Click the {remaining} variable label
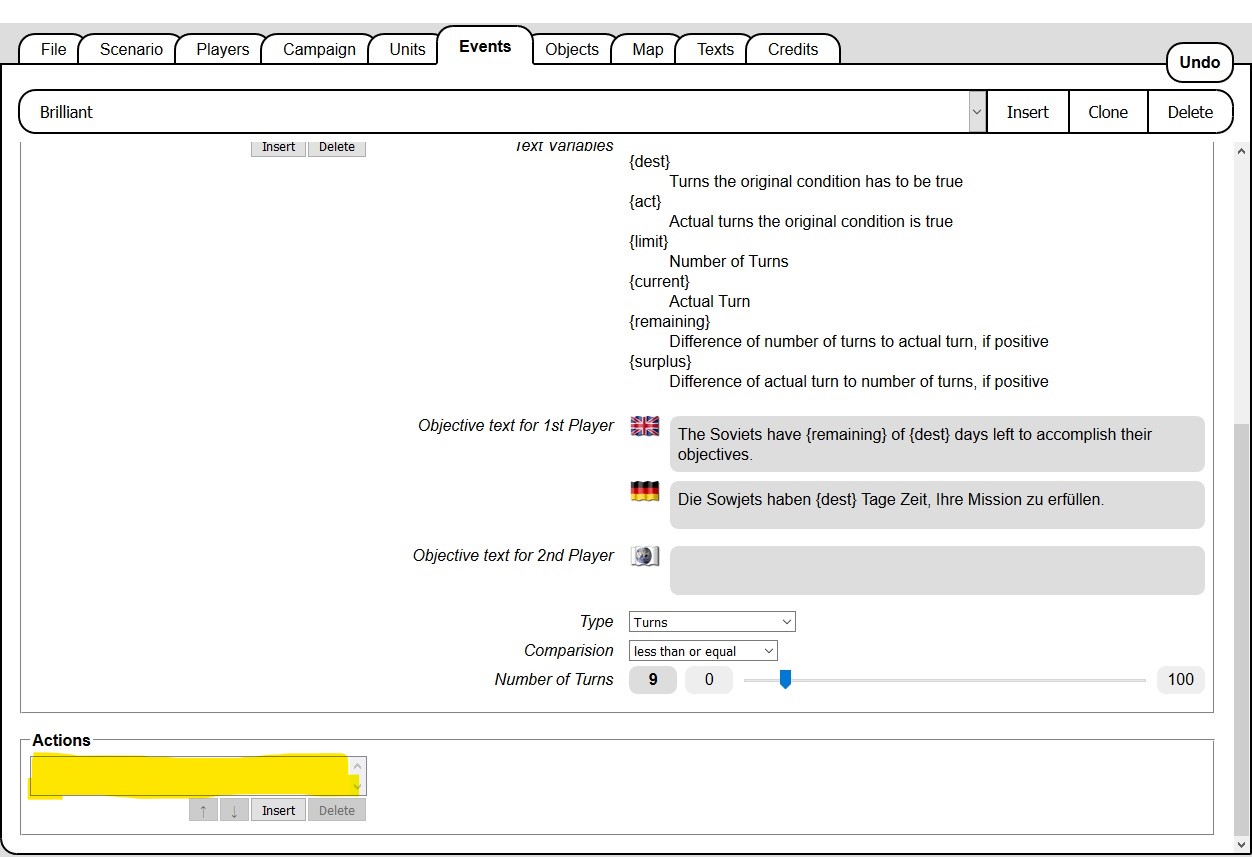1252x857 pixels. pos(669,321)
